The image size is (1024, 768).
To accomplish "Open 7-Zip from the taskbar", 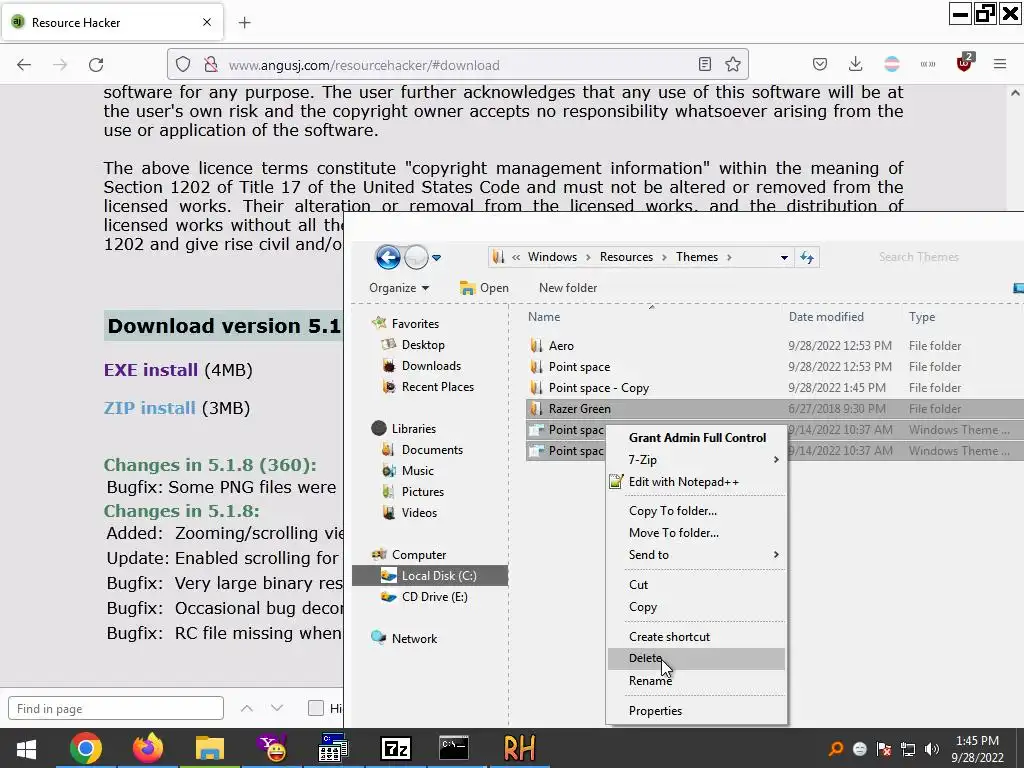I will point(396,748).
